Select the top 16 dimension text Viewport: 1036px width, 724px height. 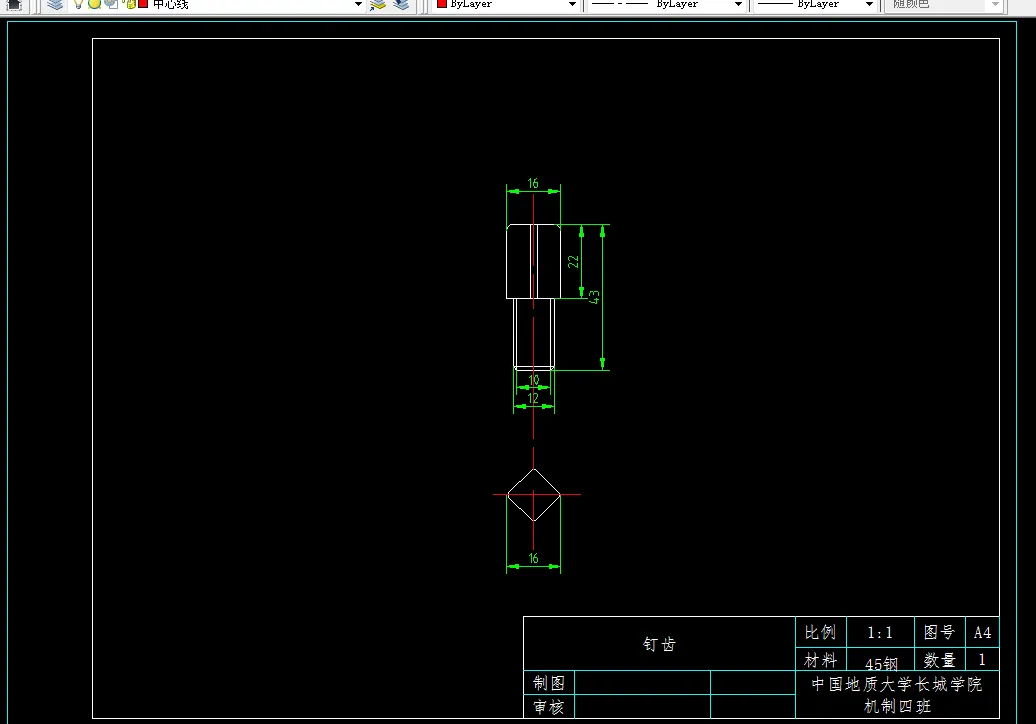tap(533, 183)
